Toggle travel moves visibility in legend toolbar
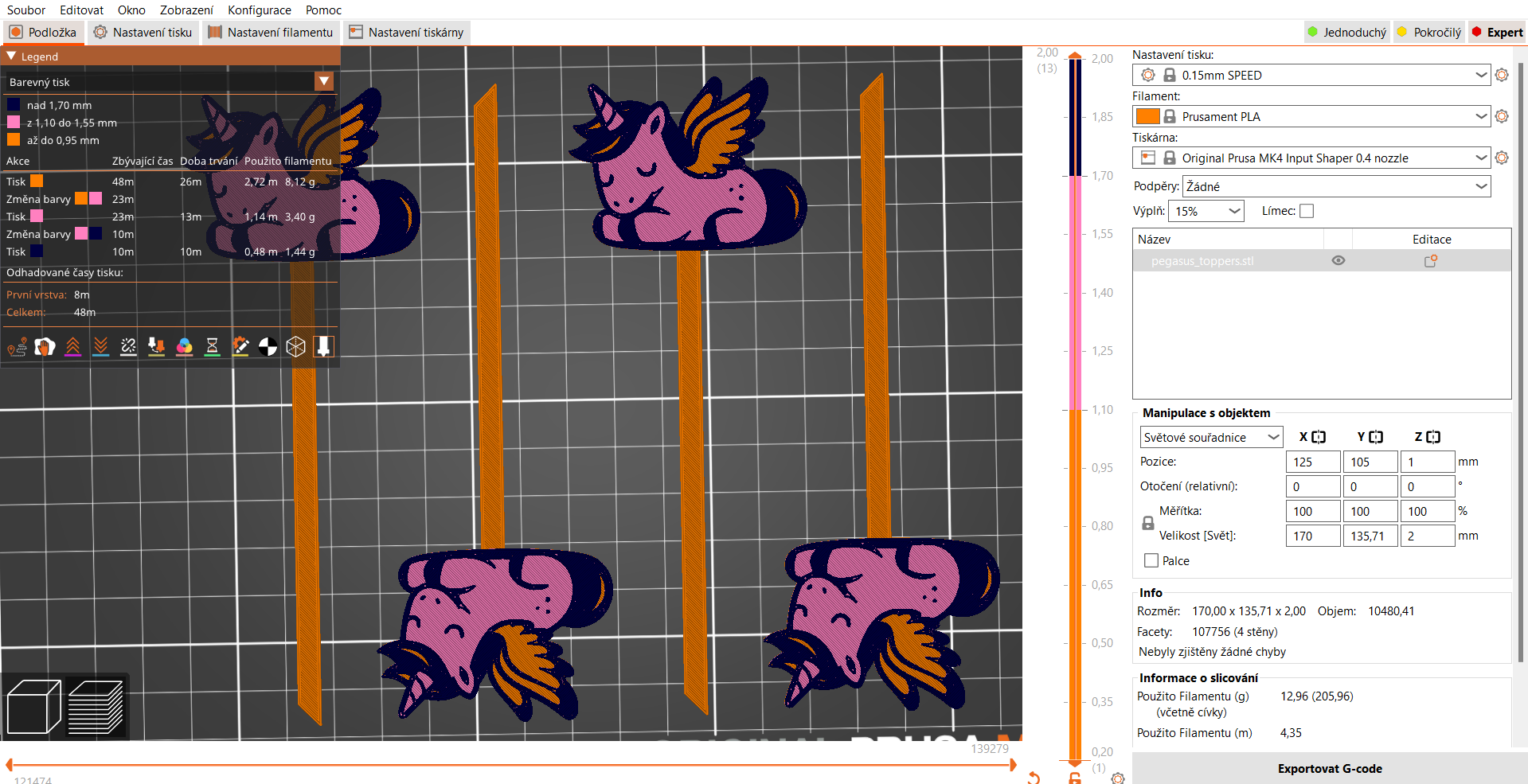 click(17, 347)
